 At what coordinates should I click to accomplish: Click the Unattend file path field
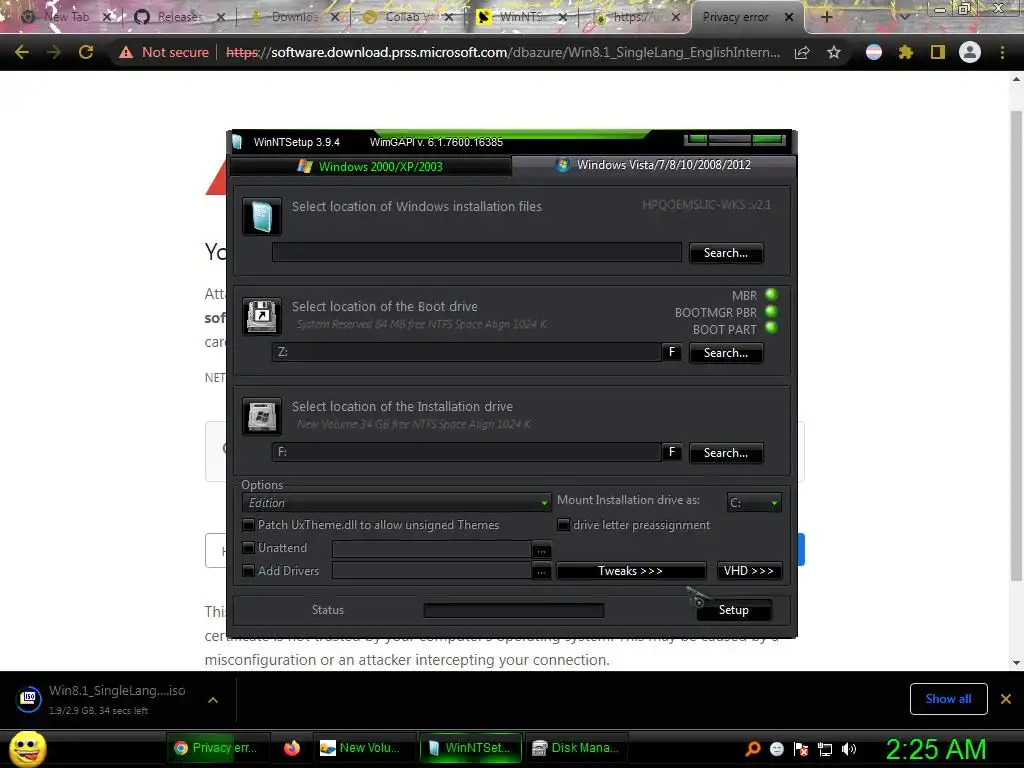pyautogui.click(x=432, y=549)
